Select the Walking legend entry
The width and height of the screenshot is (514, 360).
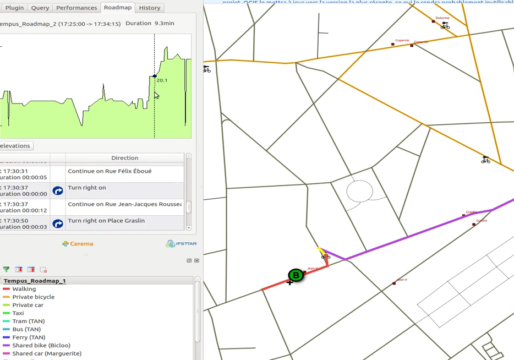click(24, 289)
